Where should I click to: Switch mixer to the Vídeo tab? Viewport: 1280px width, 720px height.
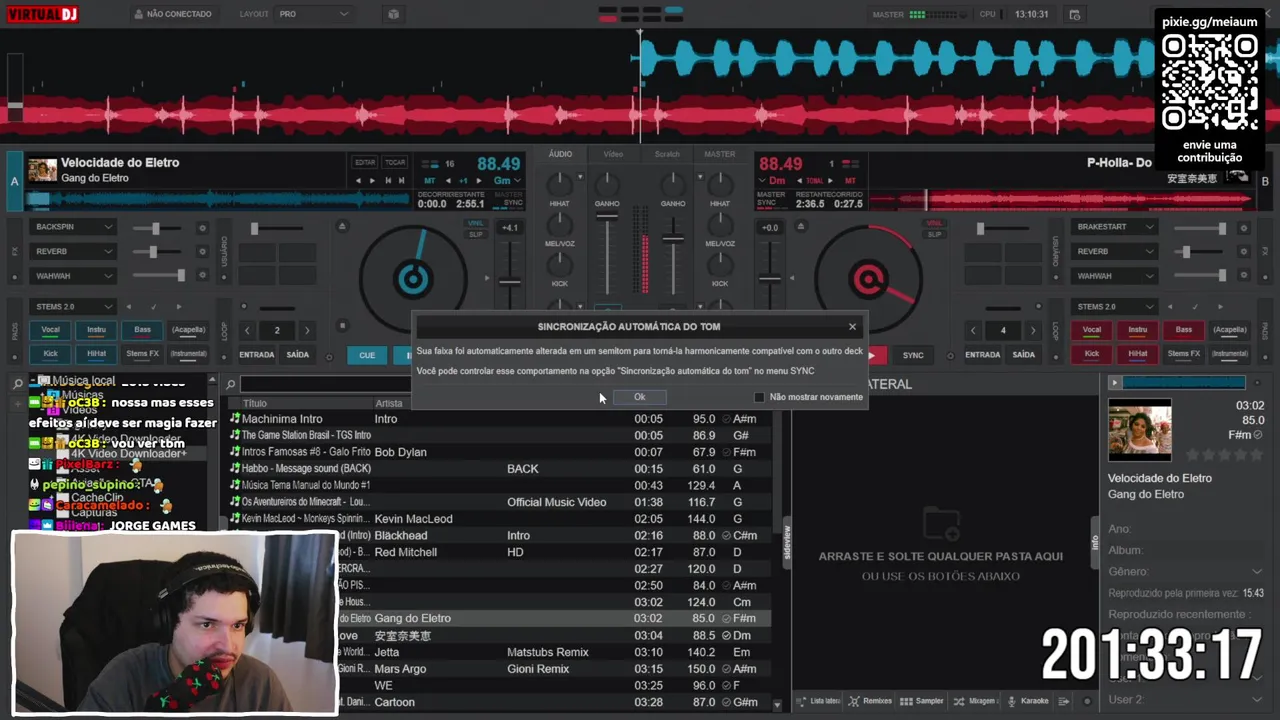pyautogui.click(x=613, y=154)
